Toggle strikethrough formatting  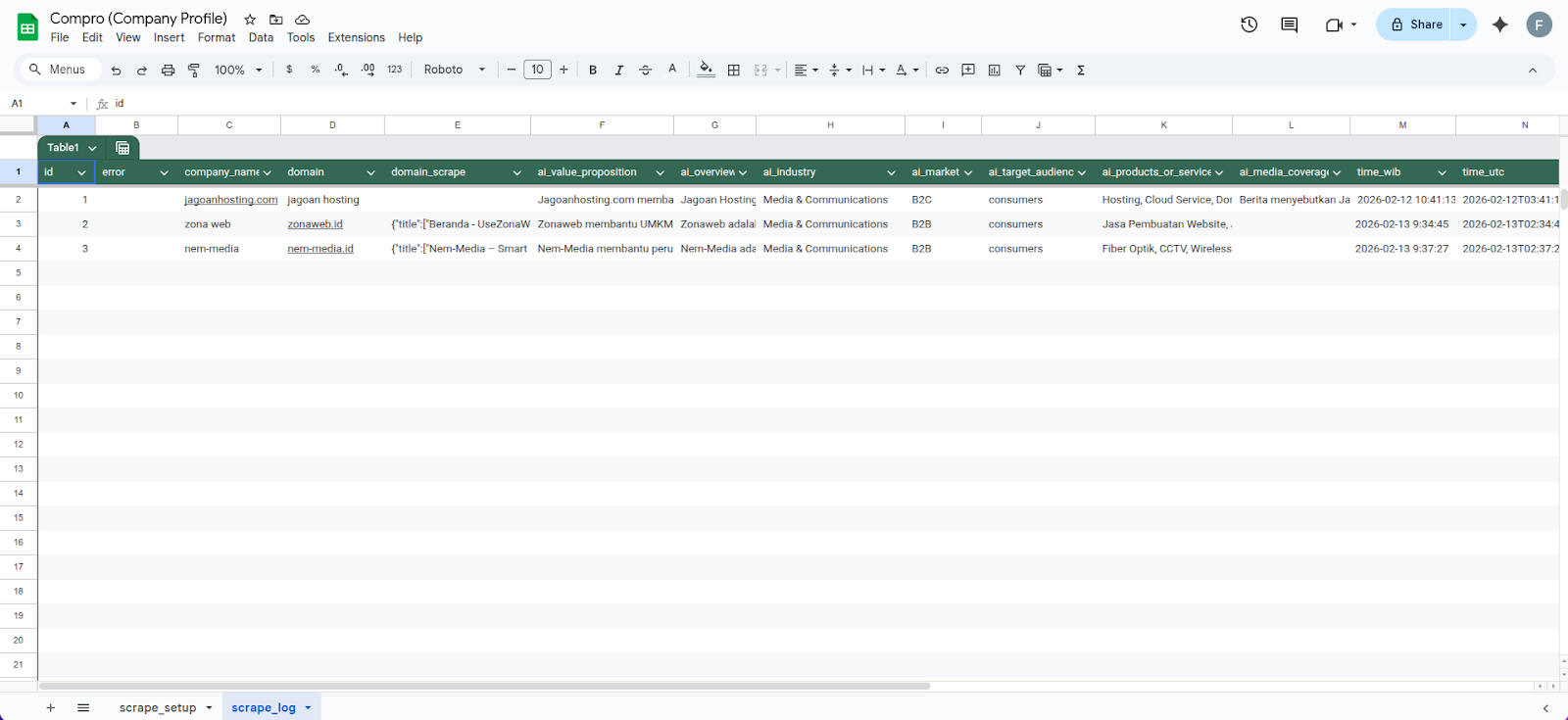(x=645, y=71)
